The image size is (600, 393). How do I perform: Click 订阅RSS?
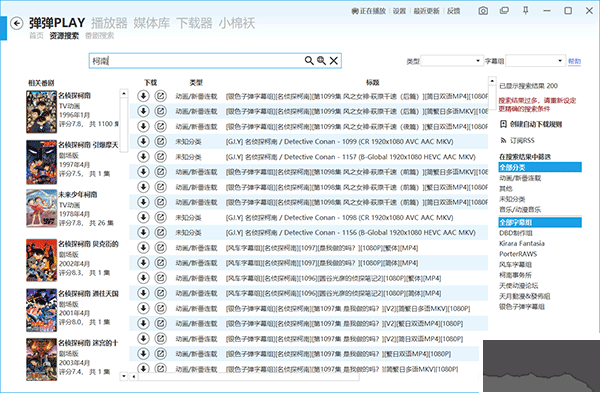point(517,140)
